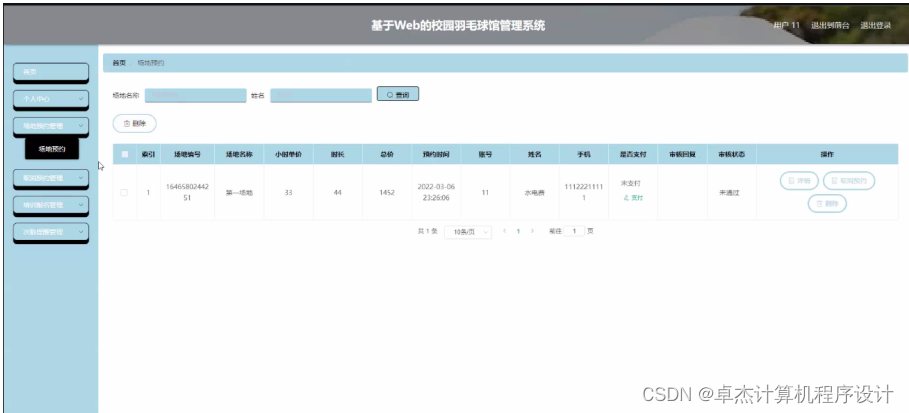The width and height of the screenshot is (909, 413).
Task: Click the 时长 value 44
Action: tap(337, 193)
